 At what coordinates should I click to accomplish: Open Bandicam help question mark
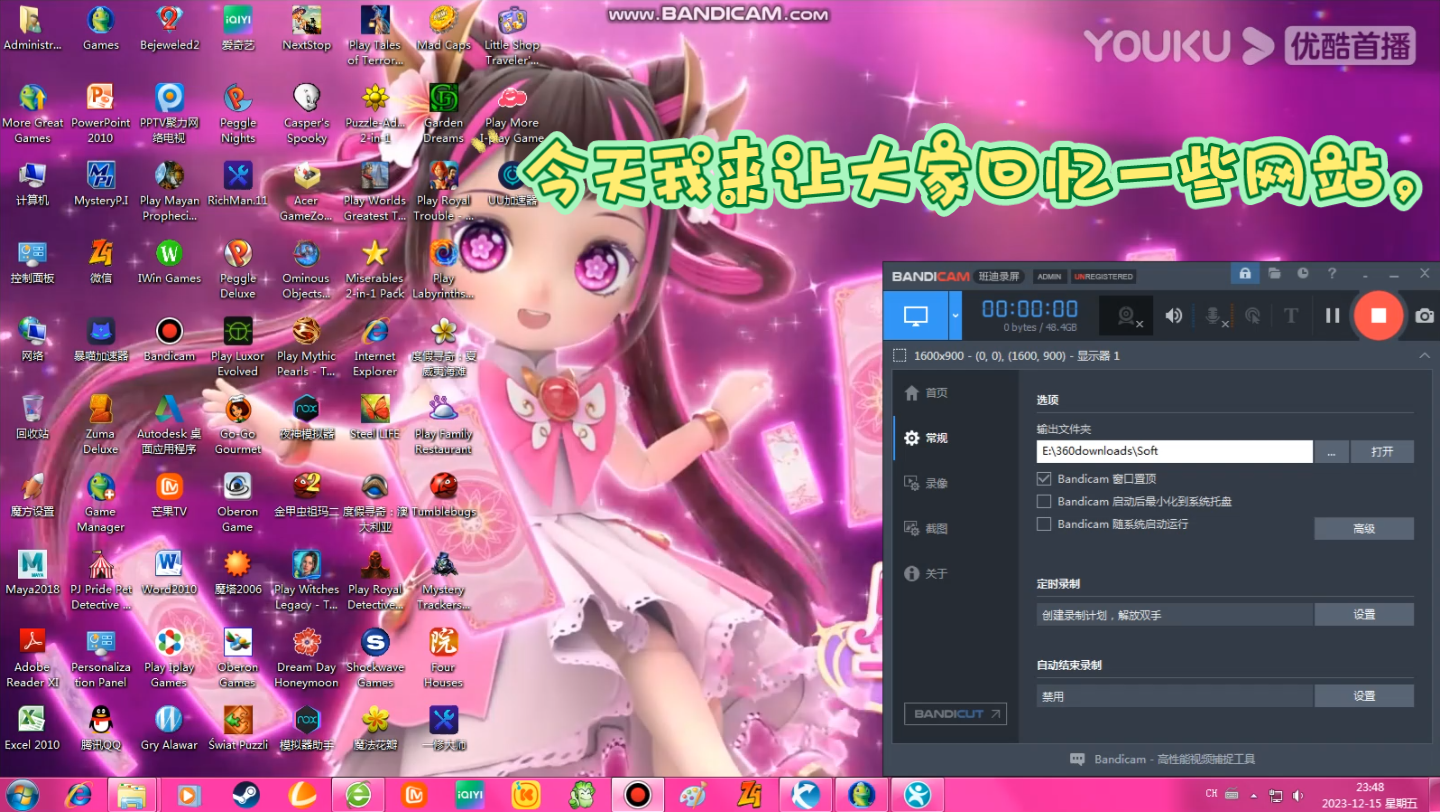pyautogui.click(x=1332, y=274)
